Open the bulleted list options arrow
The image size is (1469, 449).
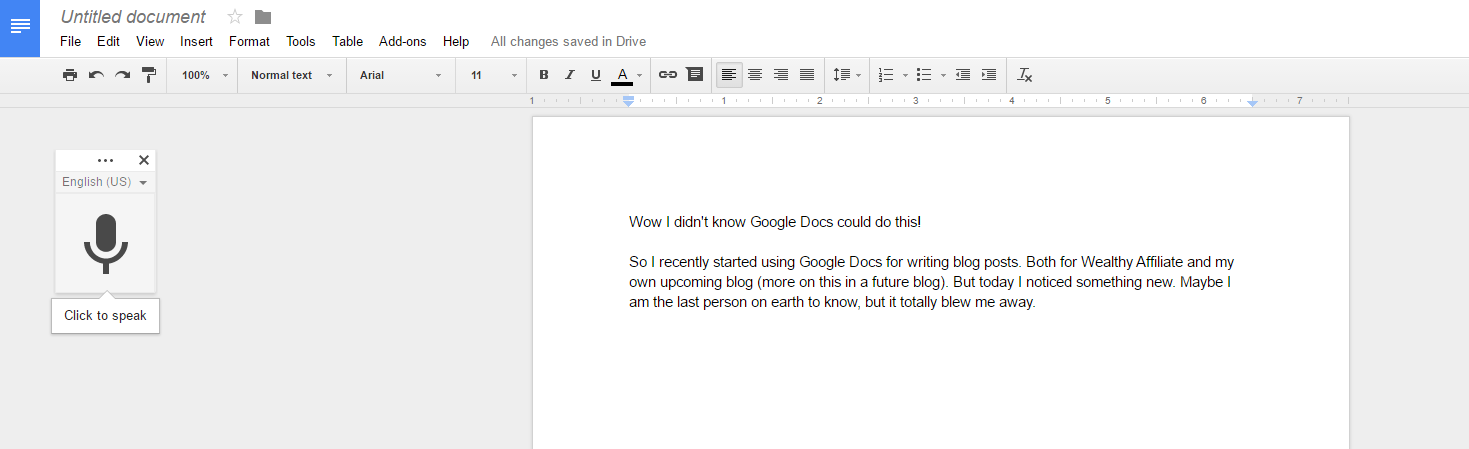[943, 76]
